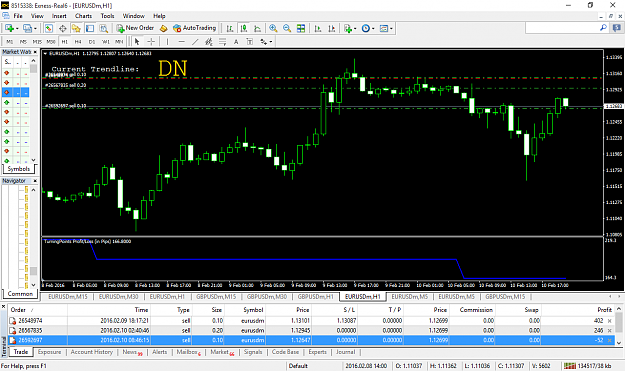The width and height of the screenshot is (625, 371).
Task: Click the search magnifier icon
Action: tap(603, 28)
